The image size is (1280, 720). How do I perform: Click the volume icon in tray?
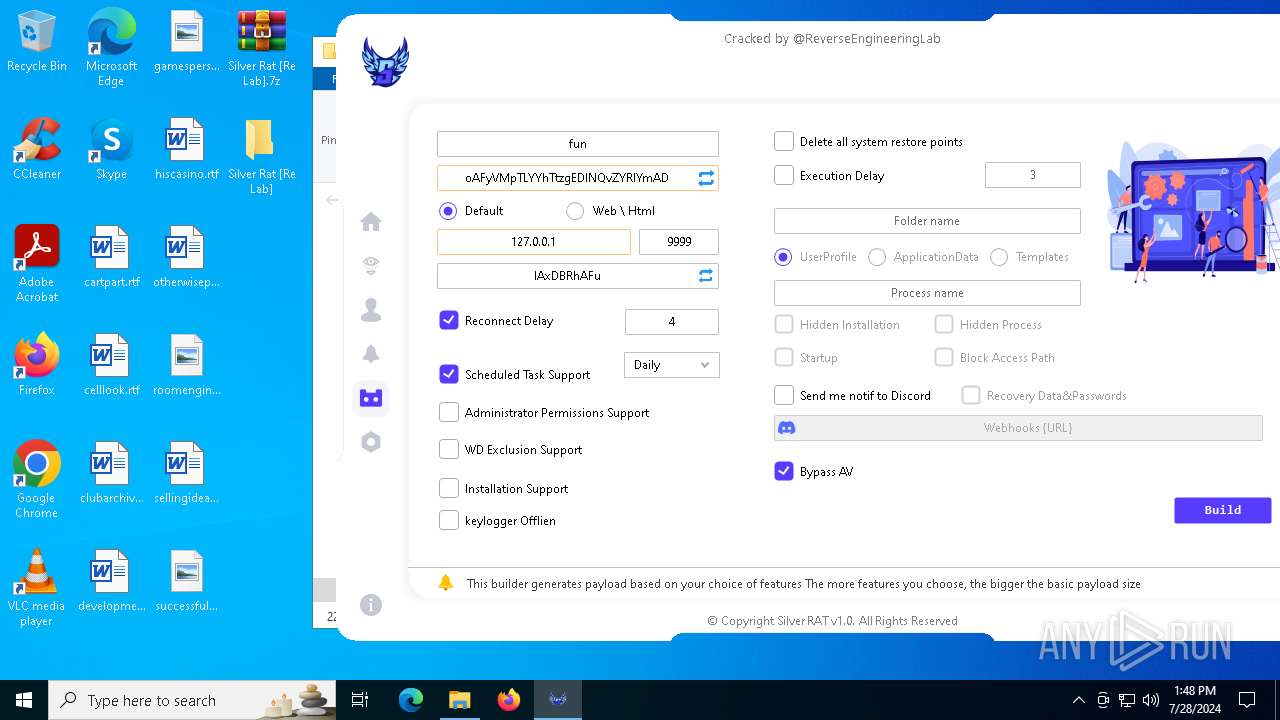(x=1151, y=700)
